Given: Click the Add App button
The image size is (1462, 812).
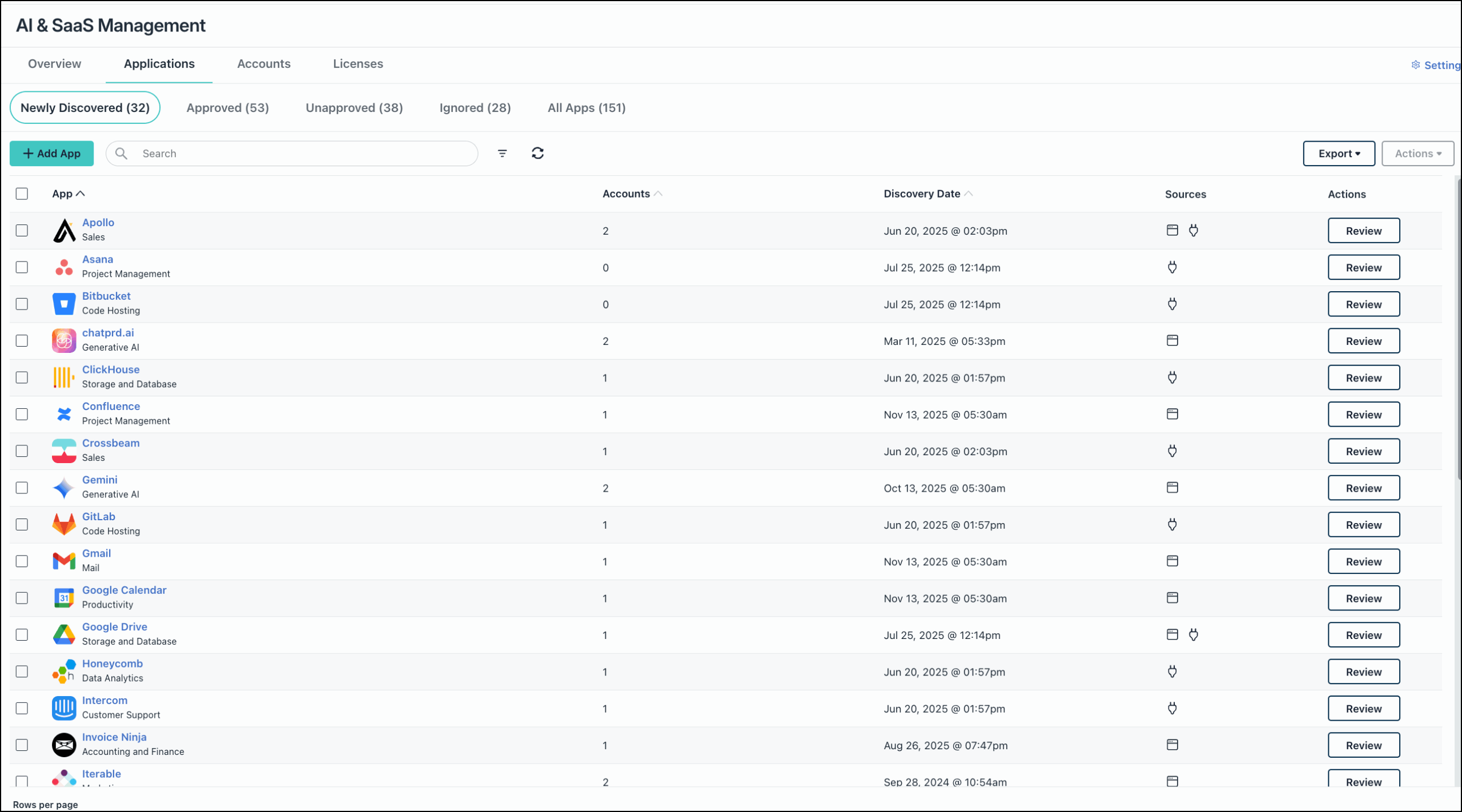Looking at the screenshot, I should point(51,153).
